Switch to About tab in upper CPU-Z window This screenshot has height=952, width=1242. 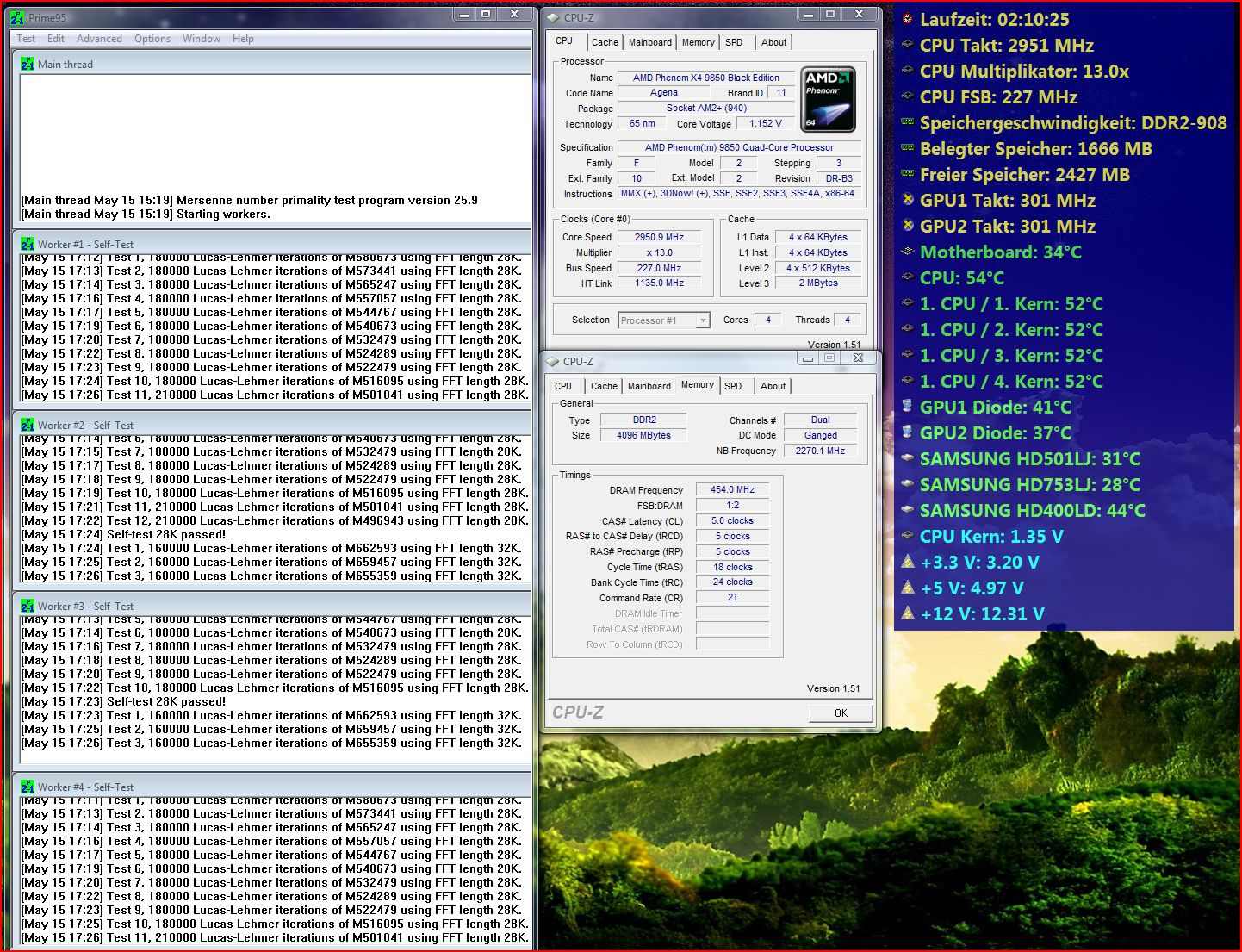(x=773, y=42)
